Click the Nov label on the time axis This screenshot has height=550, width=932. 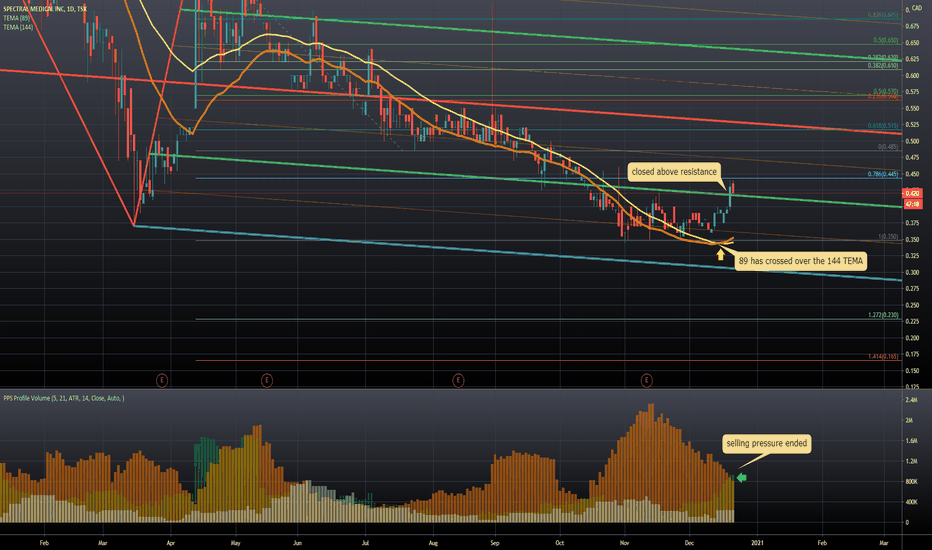(x=624, y=543)
